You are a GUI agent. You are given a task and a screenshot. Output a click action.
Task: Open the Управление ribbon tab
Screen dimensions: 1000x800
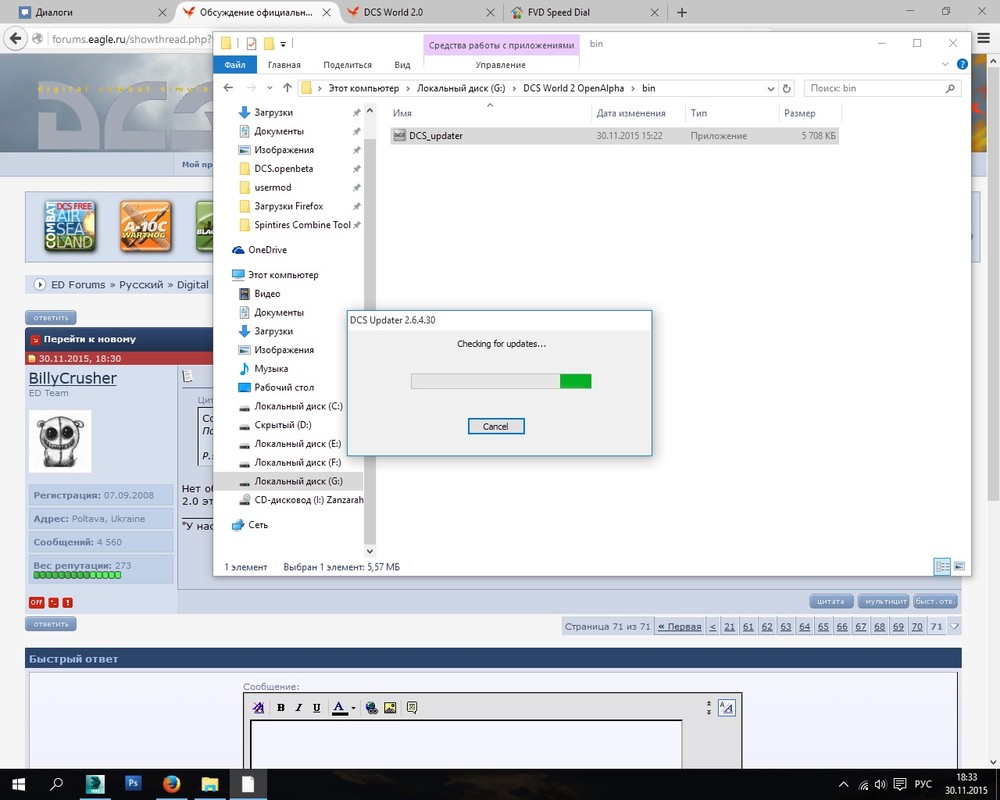(501, 64)
